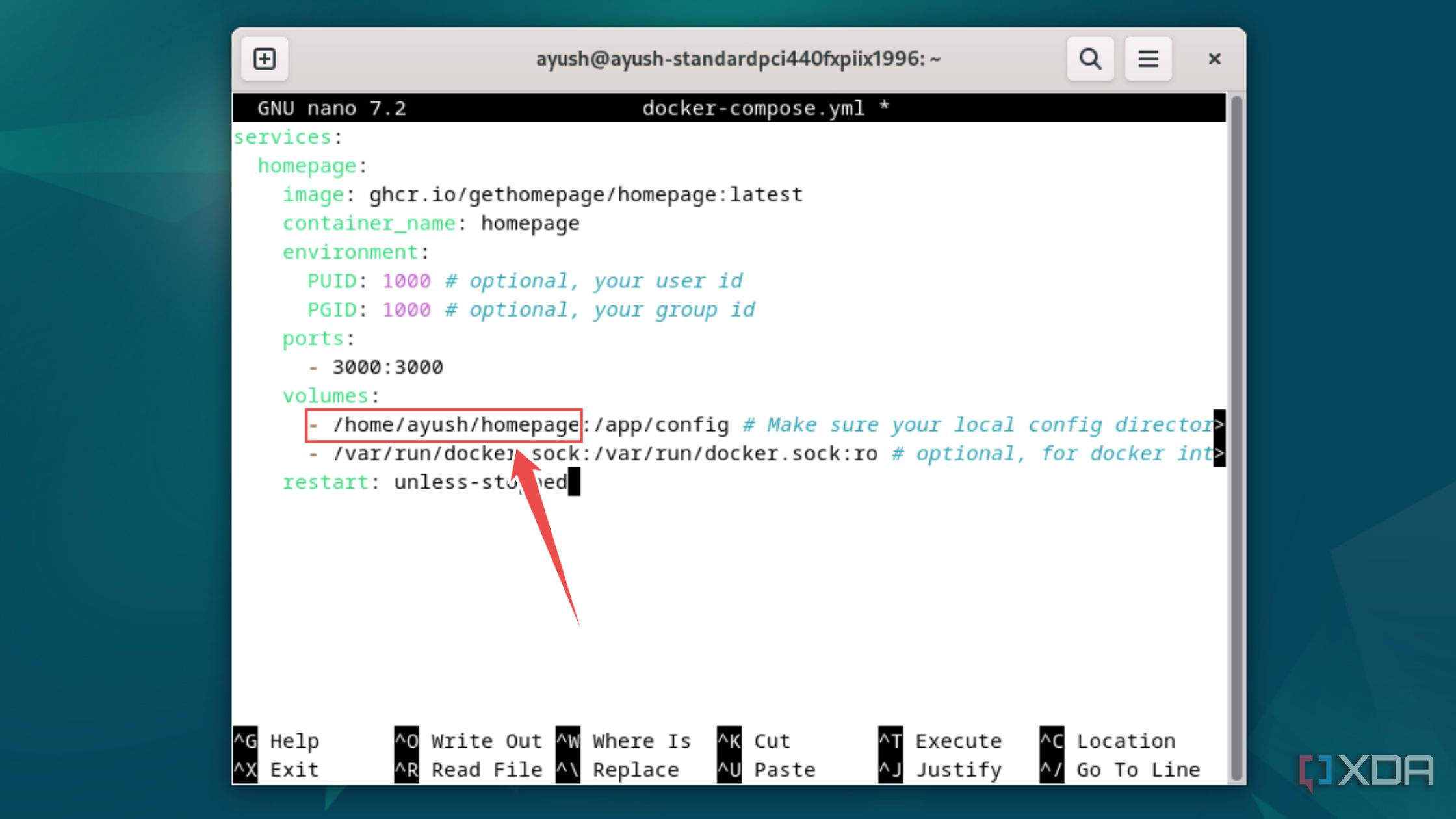Open a new terminal tab

coord(264,58)
